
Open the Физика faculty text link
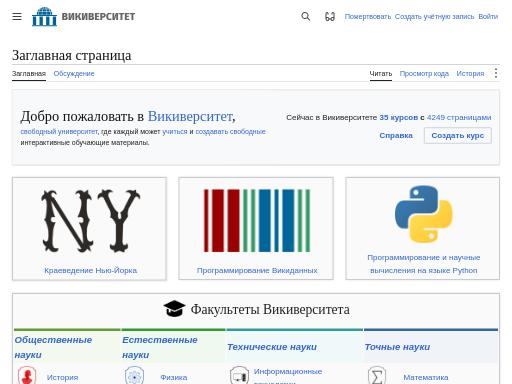174,377
